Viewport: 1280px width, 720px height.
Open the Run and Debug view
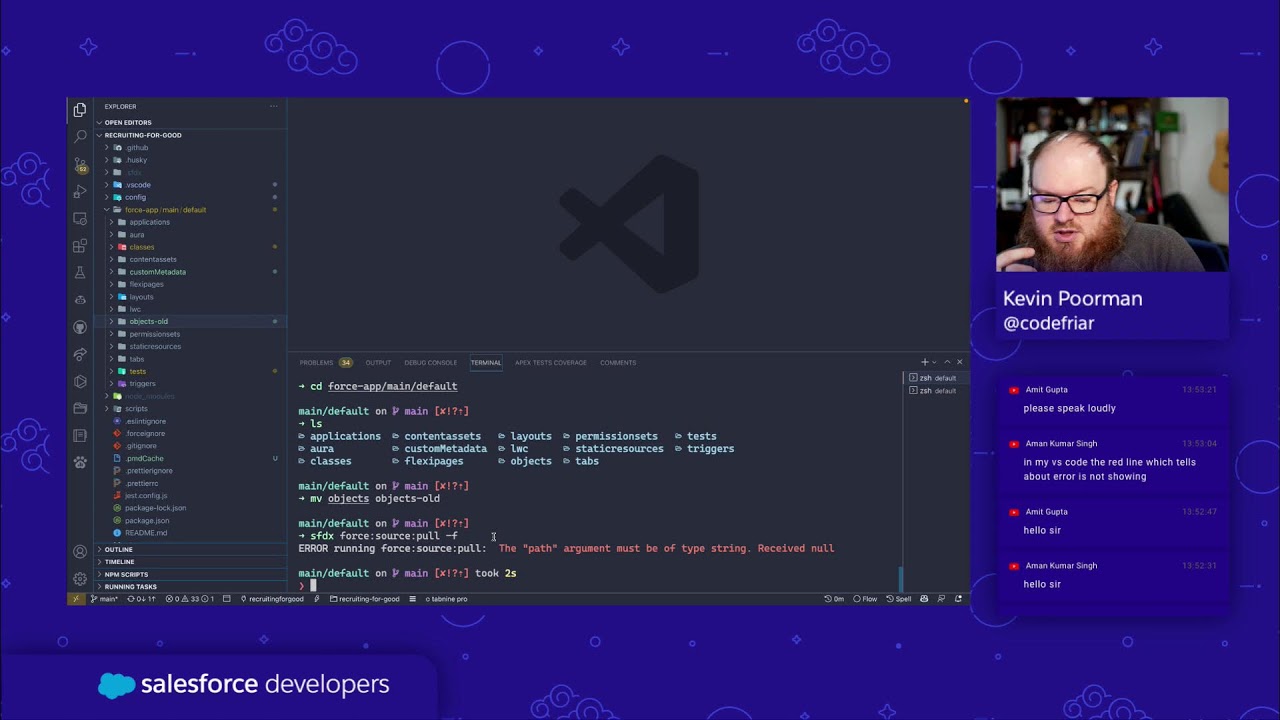click(80, 191)
